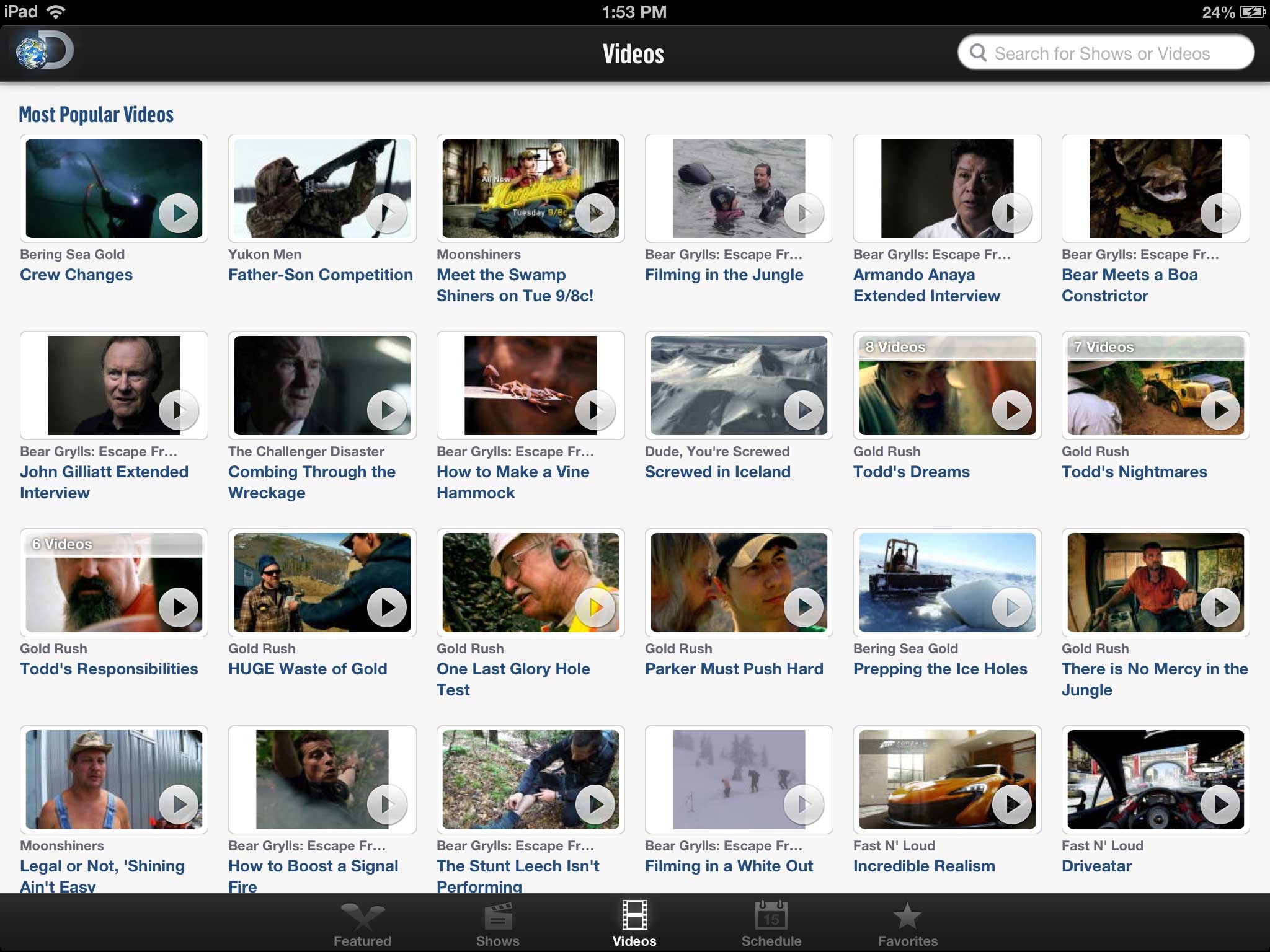Screen dimensions: 1270x952
Task: Open the Incredible Realism title link
Action: tap(924, 866)
